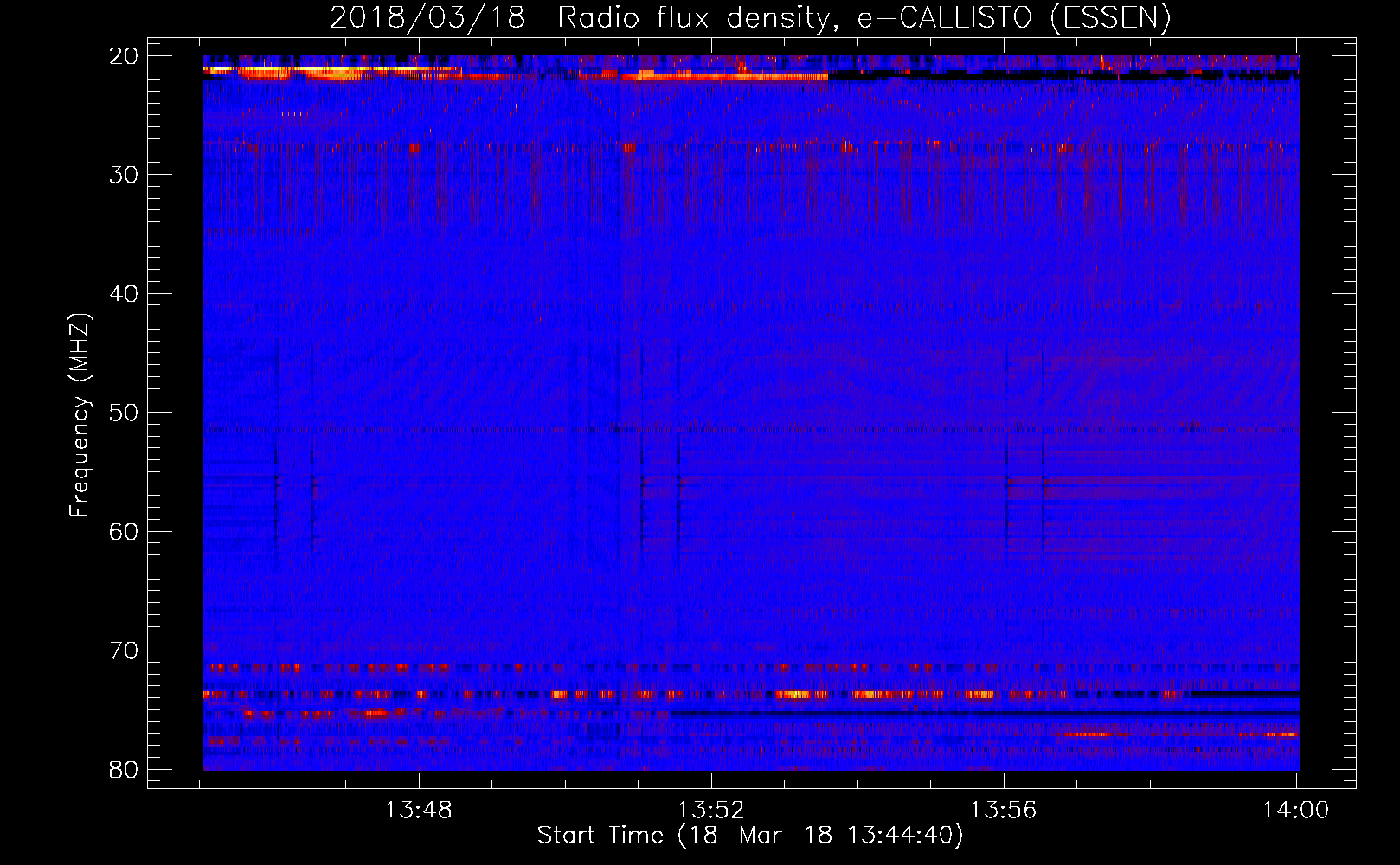Click the 50 frequency tick label
This screenshot has height=865, width=1400.
pyautogui.click(x=125, y=413)
